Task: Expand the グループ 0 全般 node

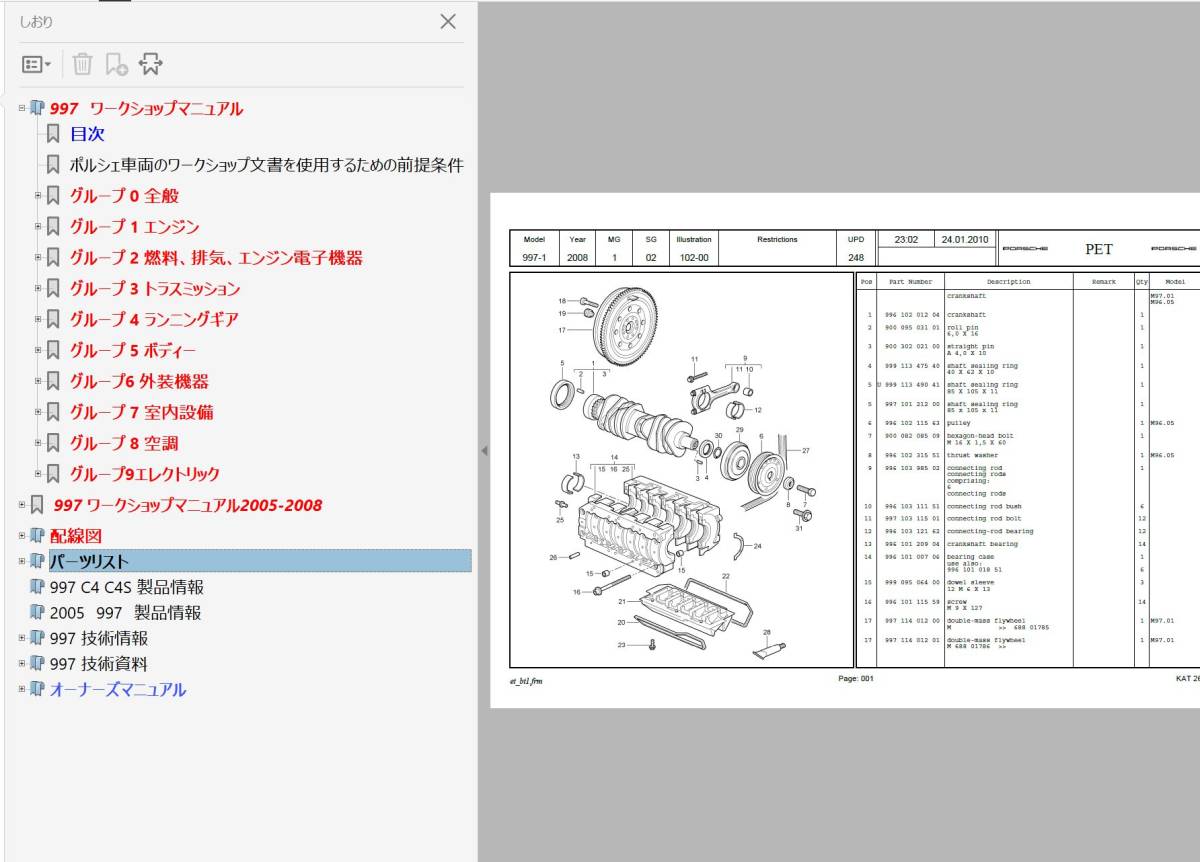Action: click(x=39, y=196)
